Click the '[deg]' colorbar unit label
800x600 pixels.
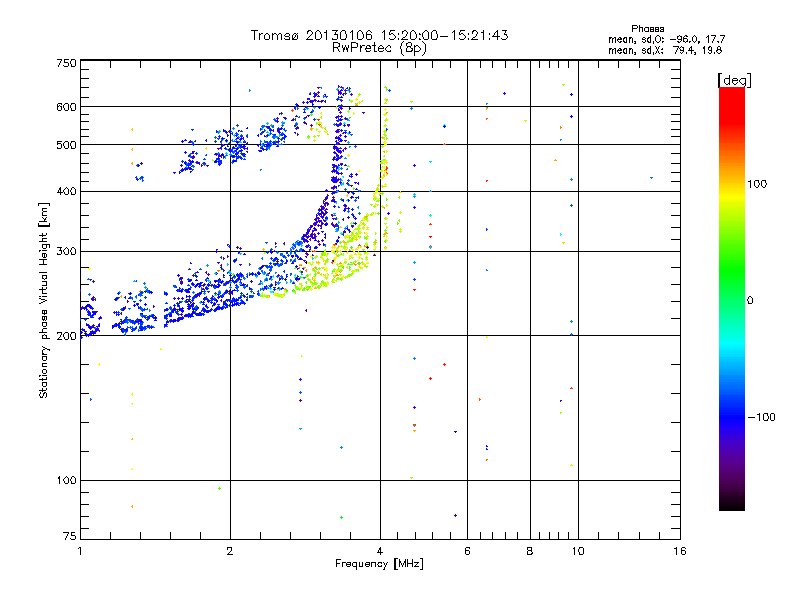pos(734,80)
